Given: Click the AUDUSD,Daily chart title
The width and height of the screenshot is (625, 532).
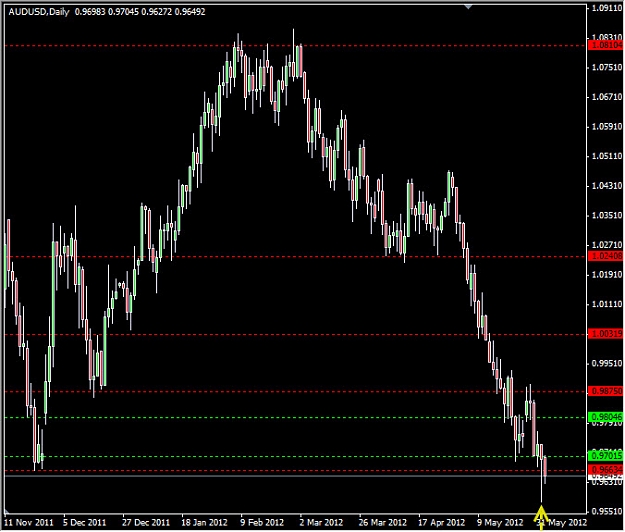Looking at the screenshot, I should click(39, 12).
